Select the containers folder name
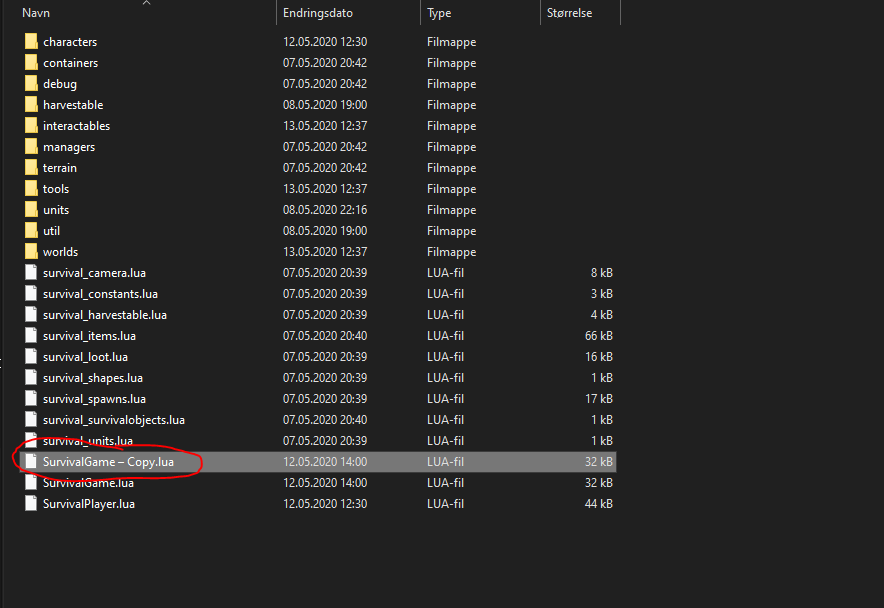884x608 pixels. coord(70,63)
